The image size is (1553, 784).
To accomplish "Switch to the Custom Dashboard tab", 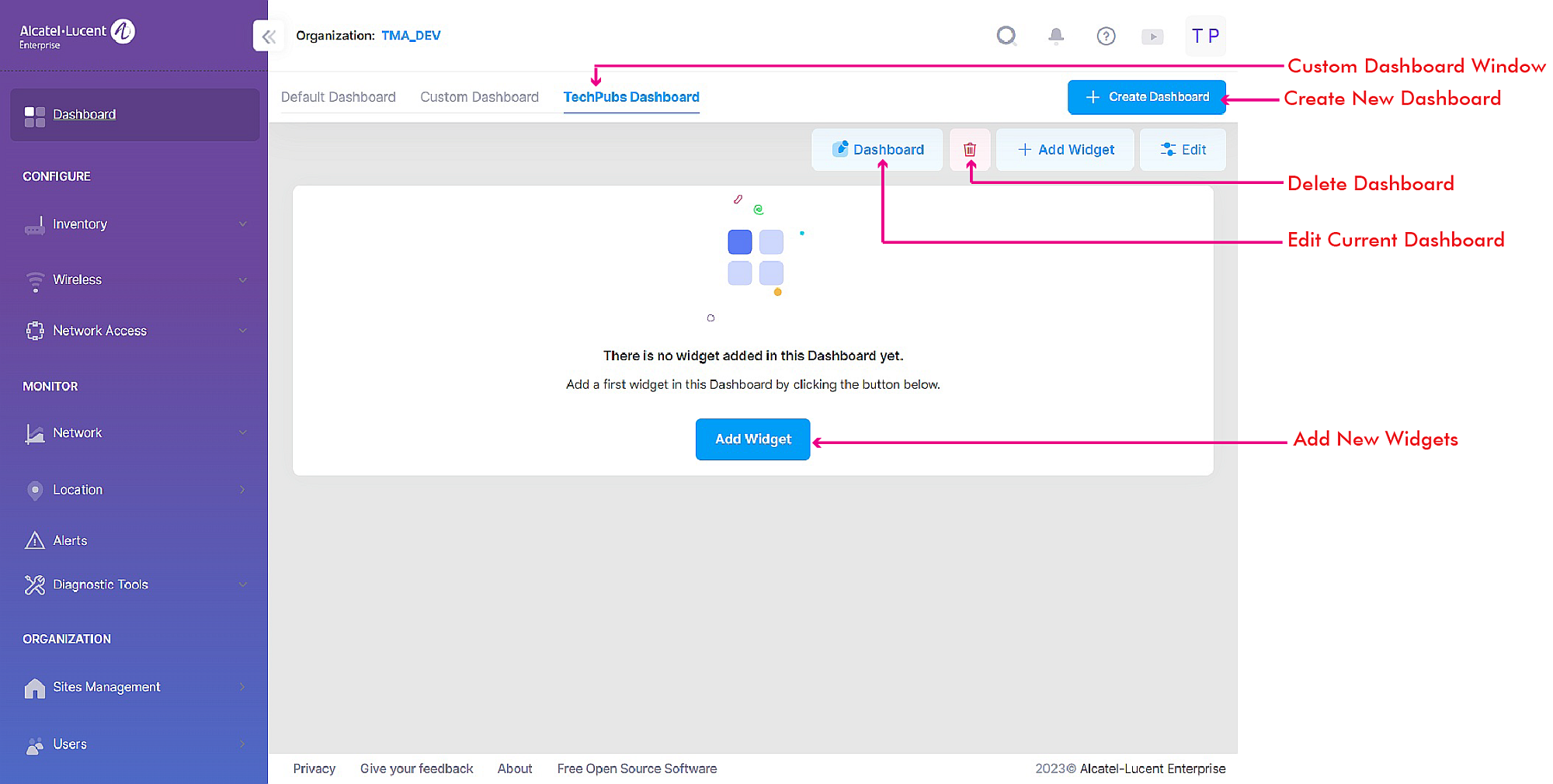I will [x=479, y=97].
